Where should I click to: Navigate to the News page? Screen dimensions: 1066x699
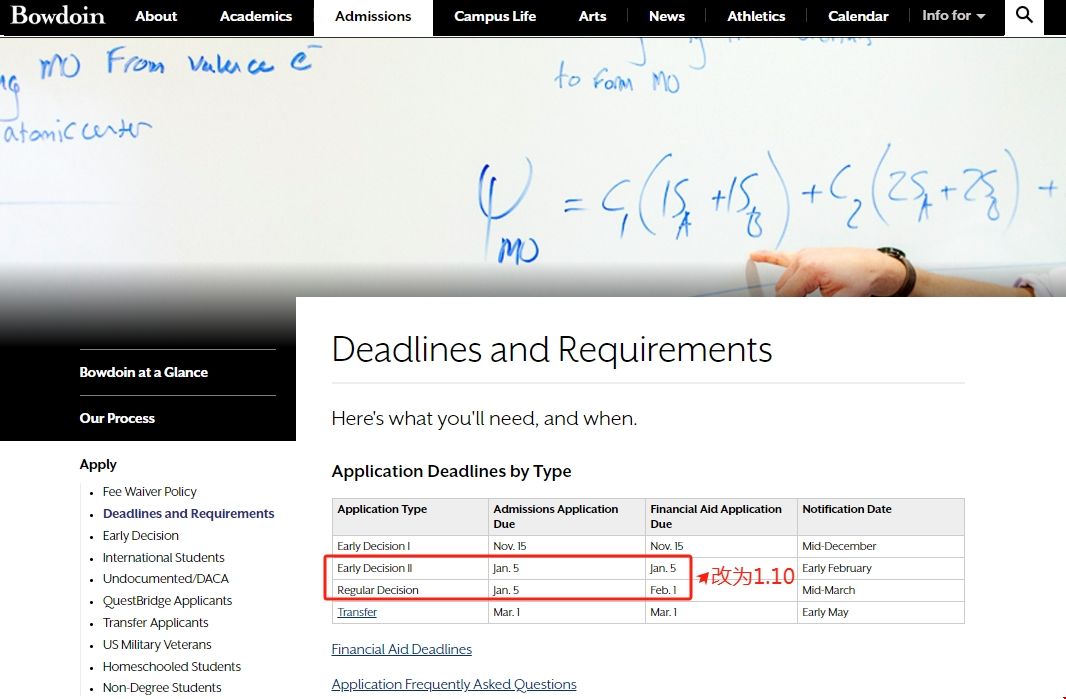667,16
